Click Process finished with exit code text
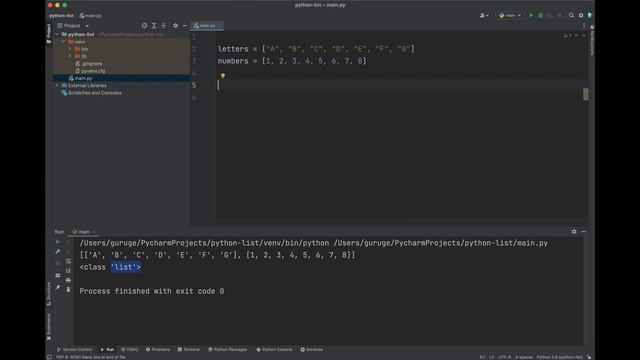The width and height of the screenshot is (640, 360). (x=152, y=291)
